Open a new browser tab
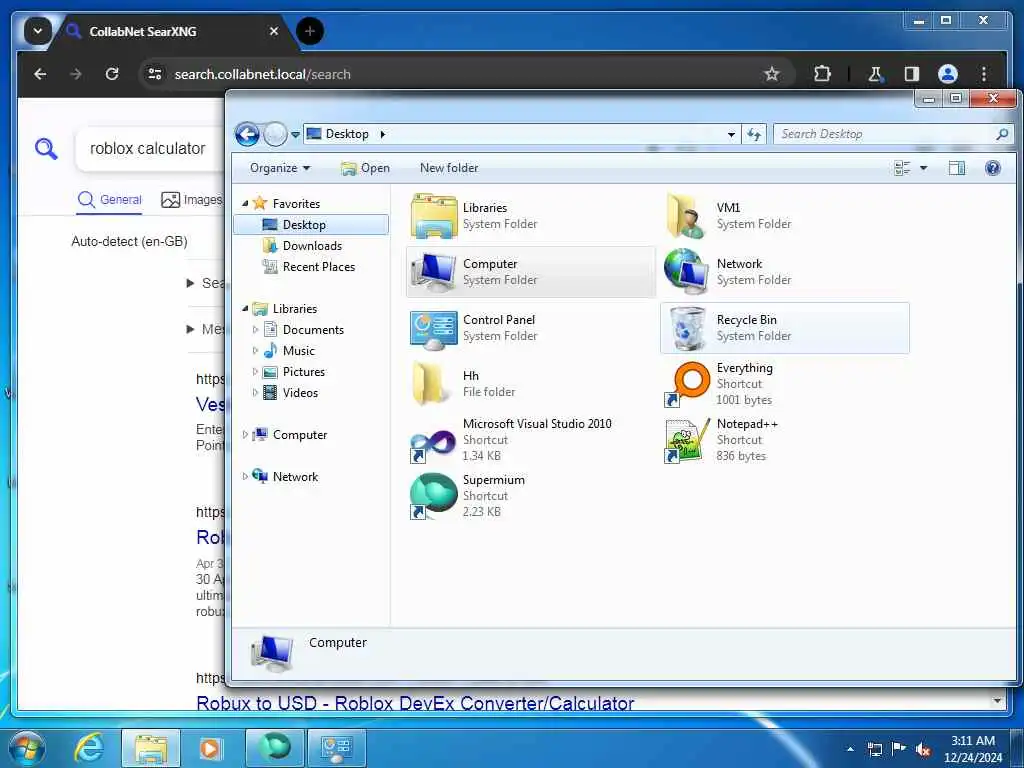Image resolution: width=1024 pixels, height=768 pixels. (310, 31)
